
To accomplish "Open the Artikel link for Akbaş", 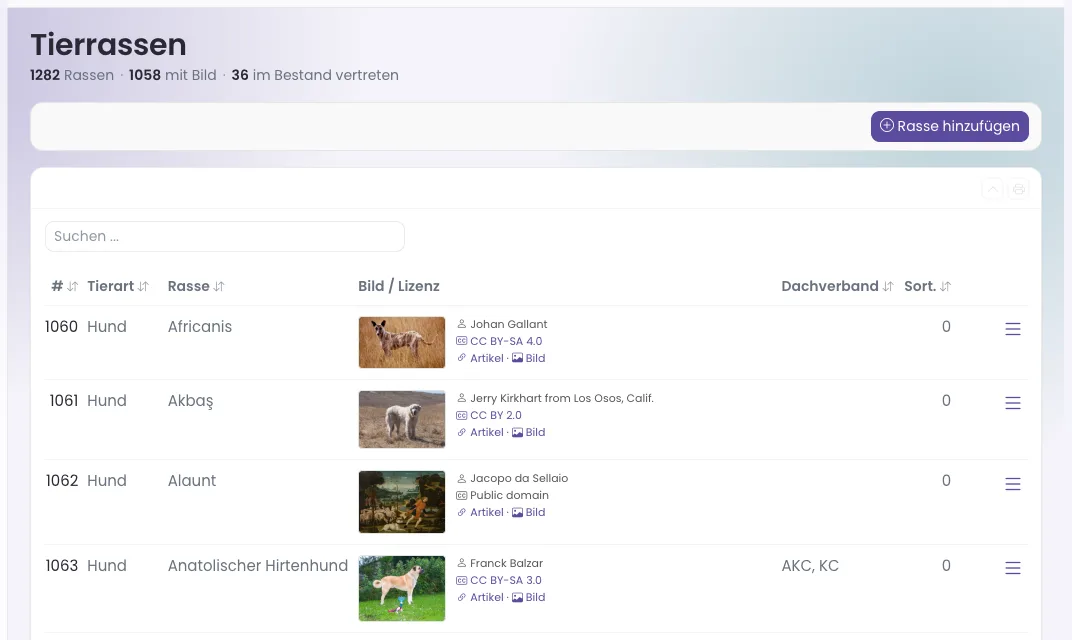I will [x=486, y=432].
